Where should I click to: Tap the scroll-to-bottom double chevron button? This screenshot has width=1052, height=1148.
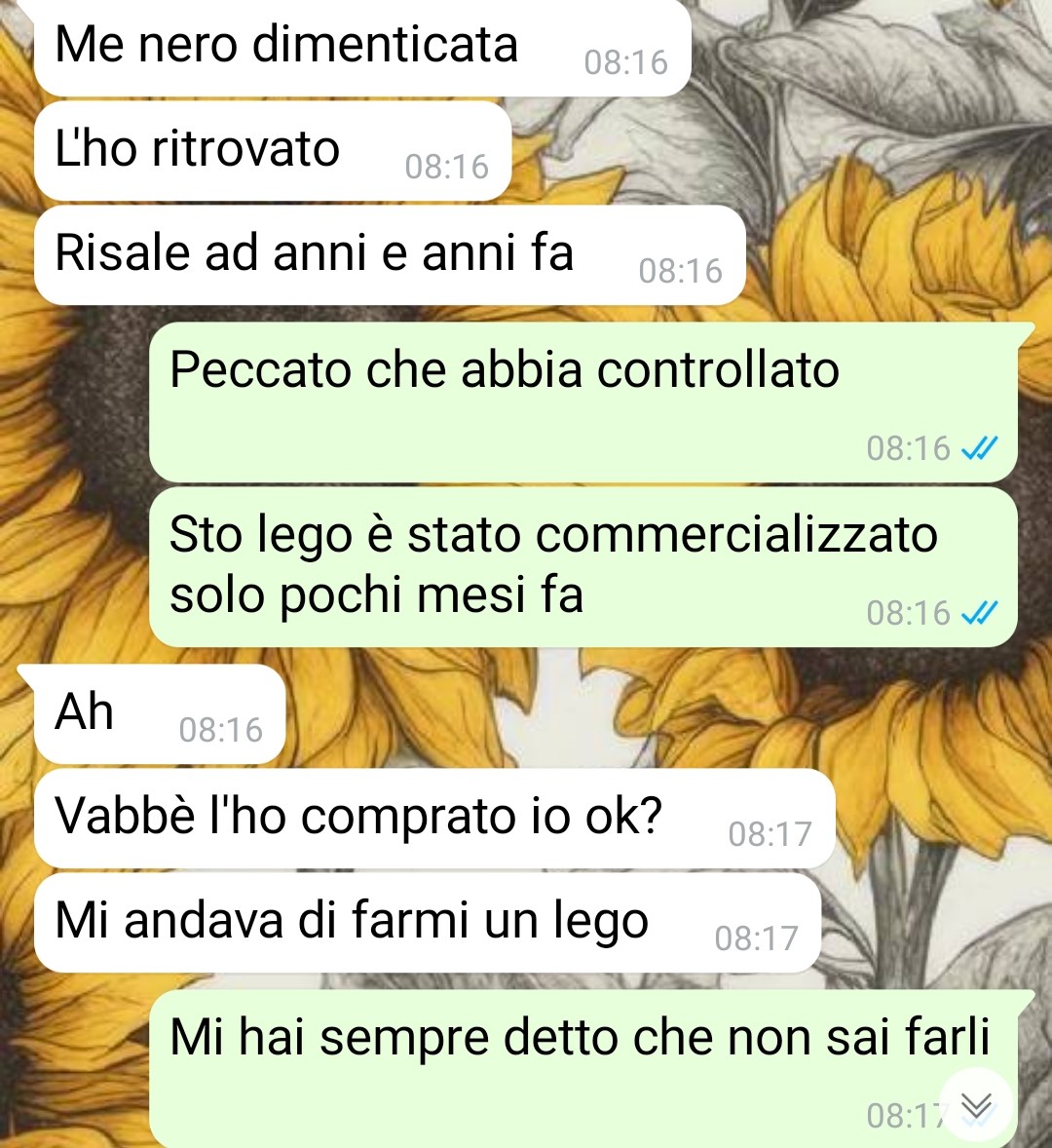(976, 1105)
